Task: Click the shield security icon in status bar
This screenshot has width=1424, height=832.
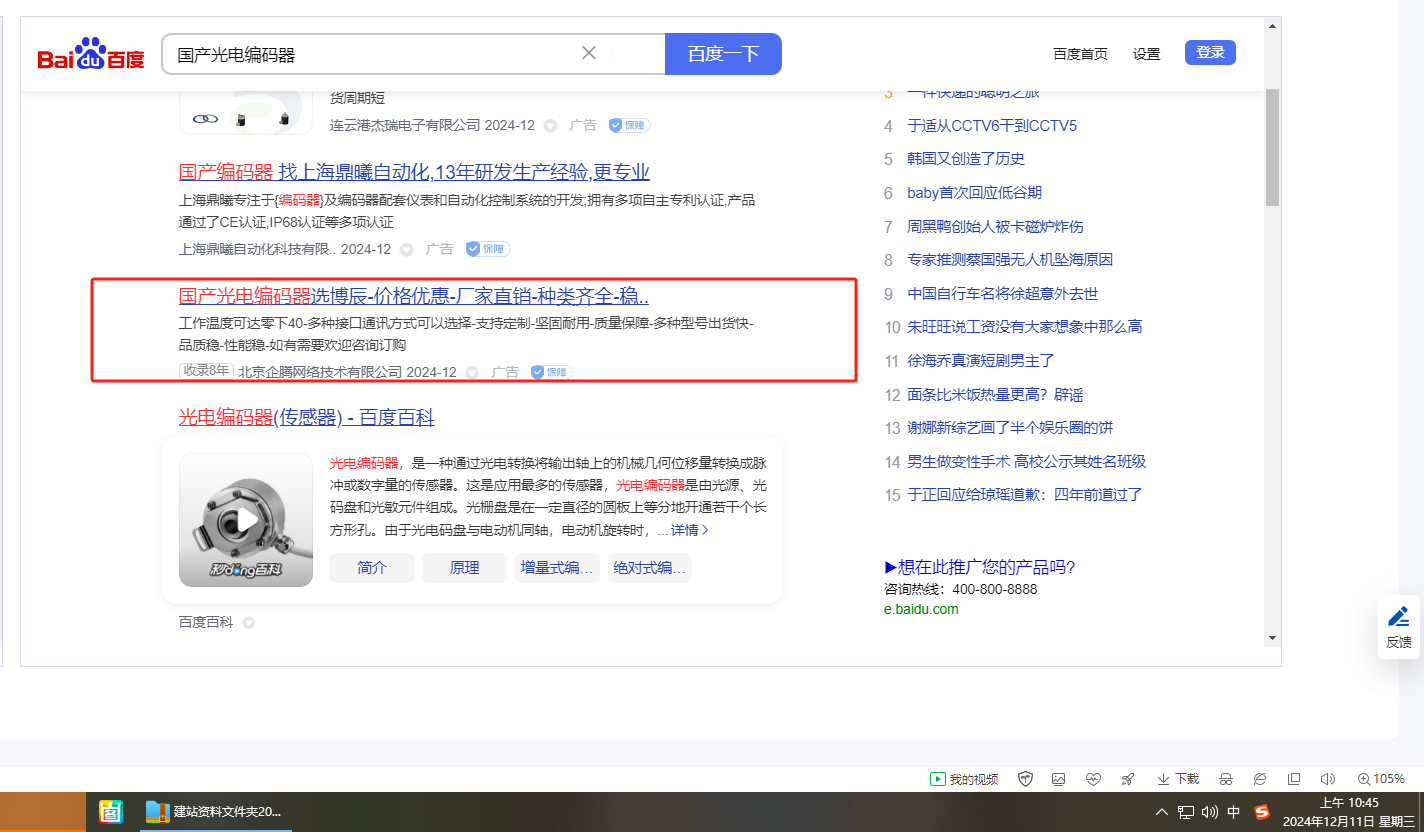Action: [x=1025, y=779]
